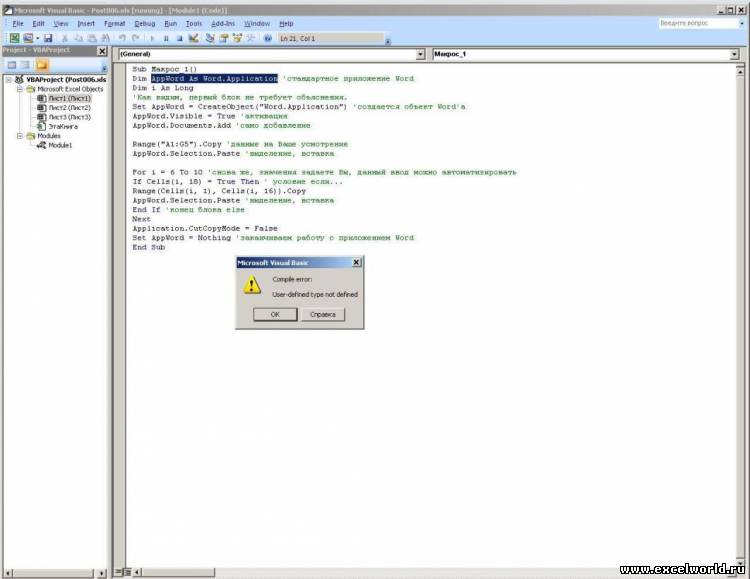Open Project Explorer via toolbar icon
Screen dimensions: 750x579
(x=210, y=38)
